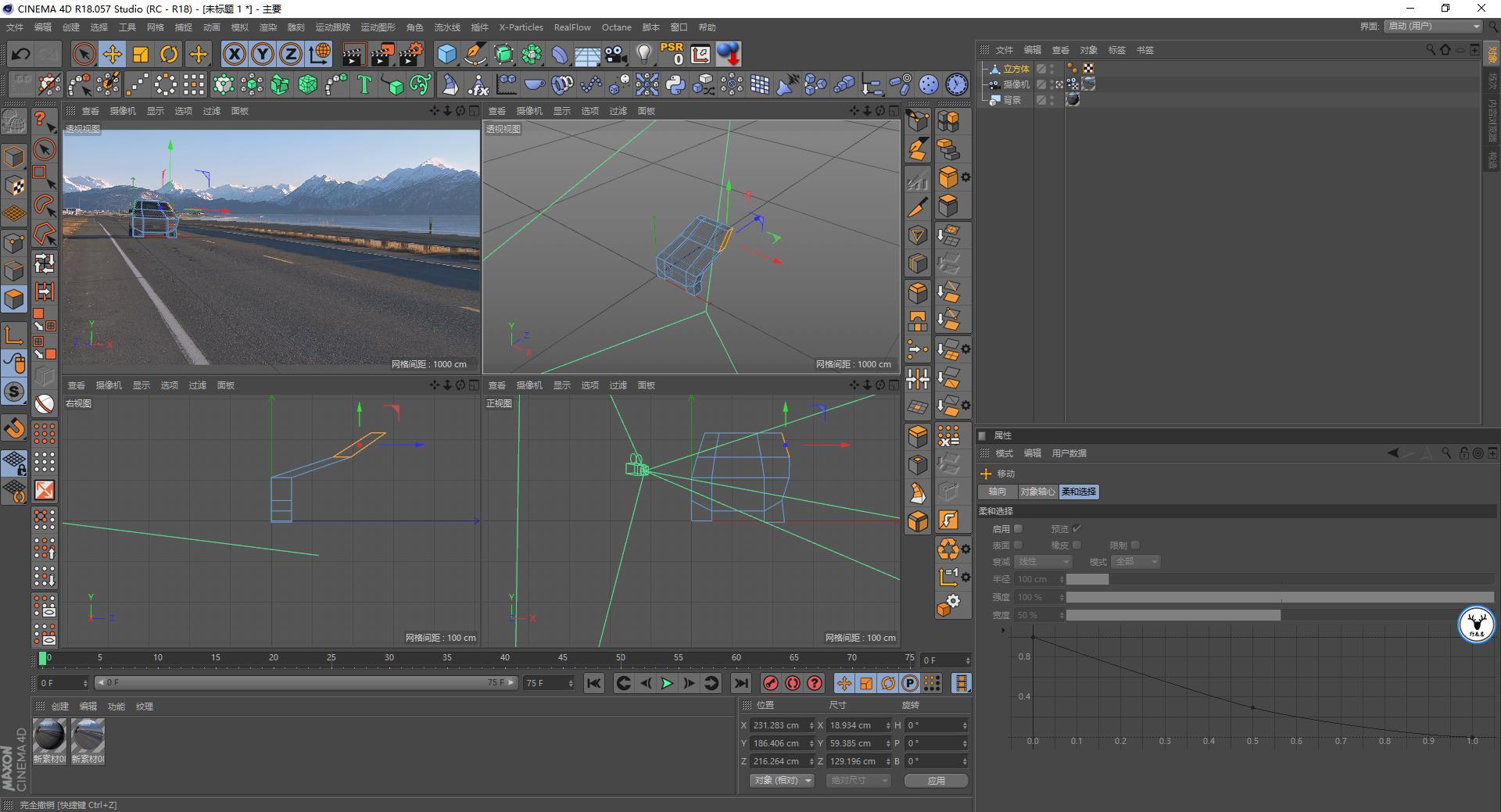Select the Move tool in toolbar

click(113, 54)
